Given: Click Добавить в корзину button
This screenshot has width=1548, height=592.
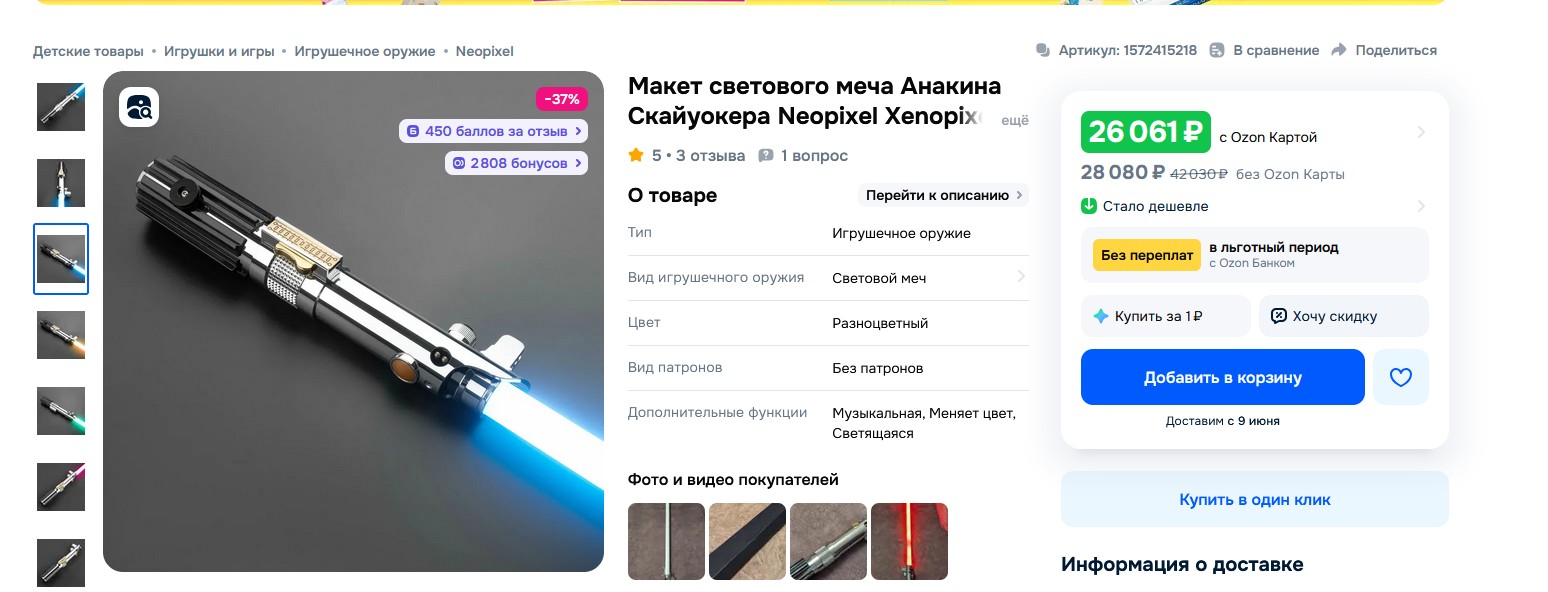Looking at the screenshot, I should (x=1223, y=377).
